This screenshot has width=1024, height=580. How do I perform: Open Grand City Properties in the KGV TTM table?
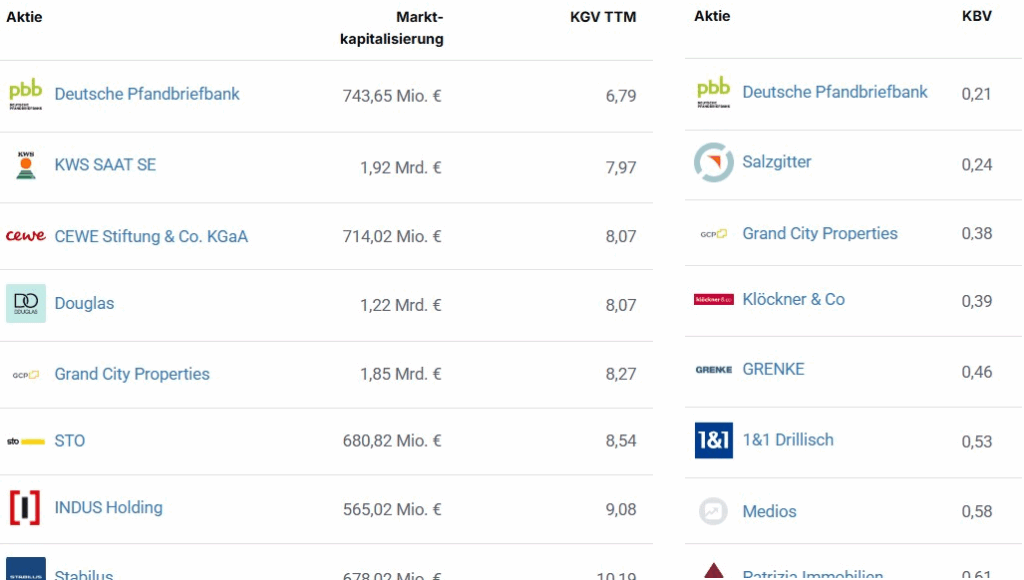click(x=132, y=374)
